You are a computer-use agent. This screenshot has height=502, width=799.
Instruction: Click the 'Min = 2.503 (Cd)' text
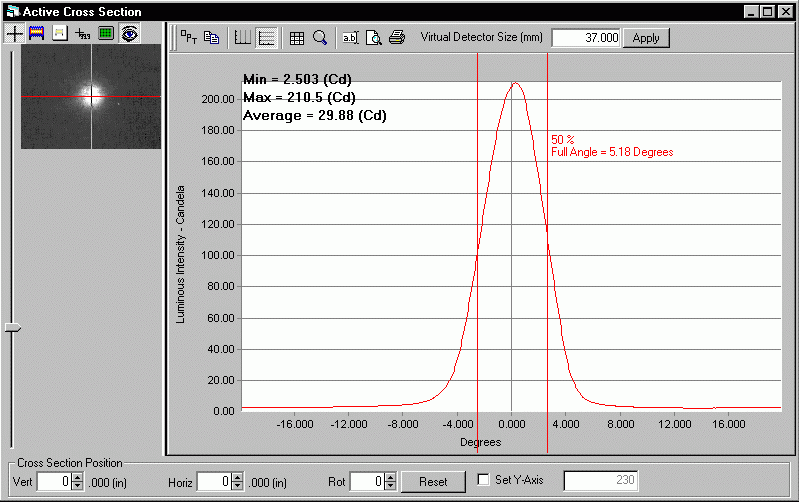(297, 80)
